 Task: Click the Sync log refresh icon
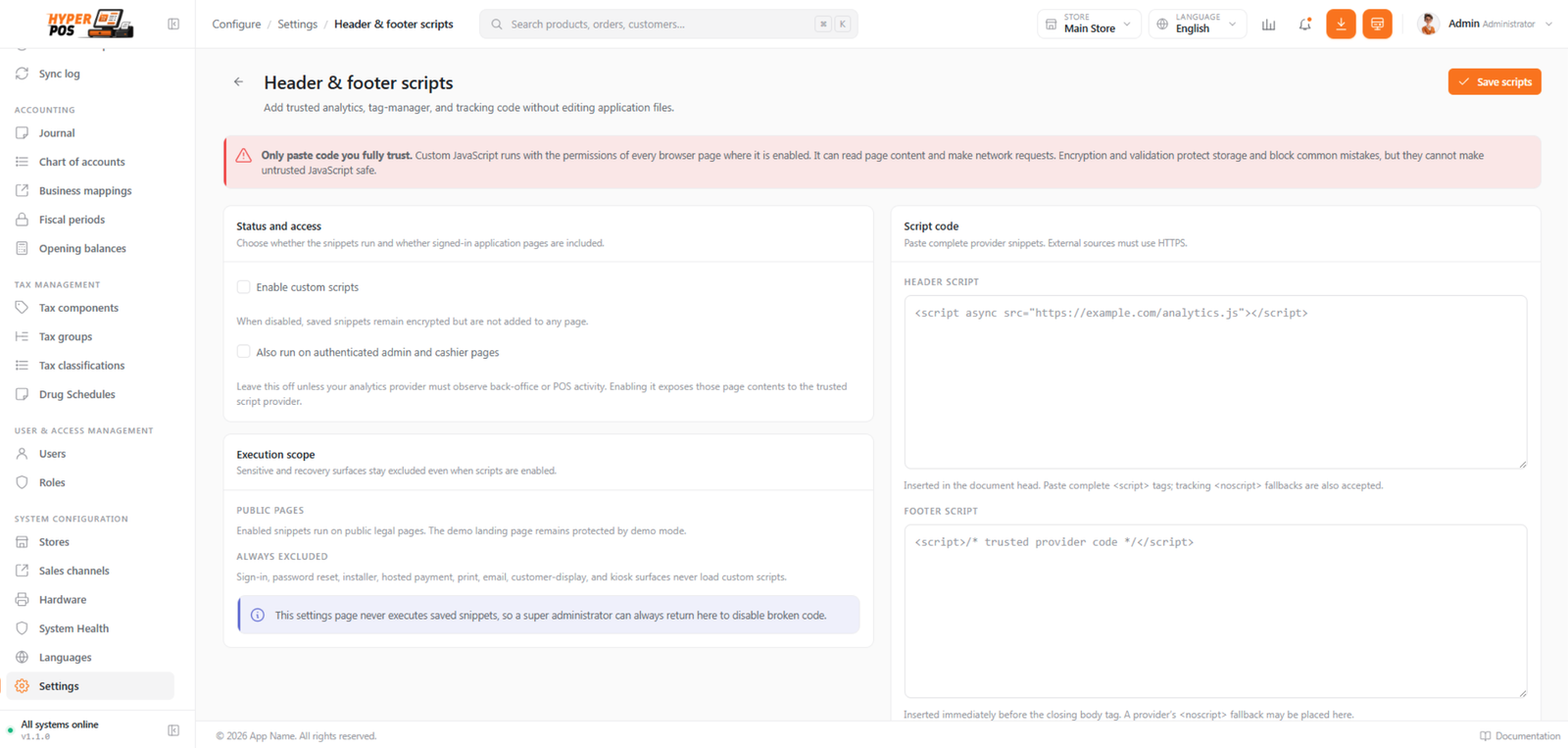pos(22,74)
